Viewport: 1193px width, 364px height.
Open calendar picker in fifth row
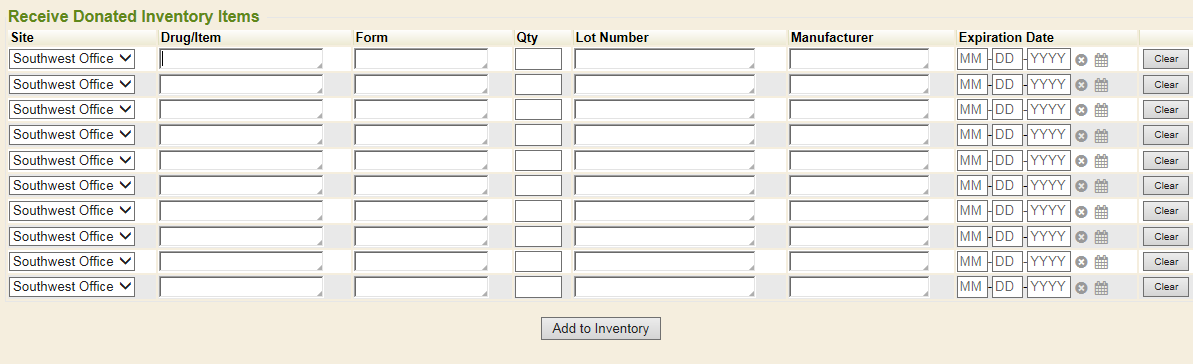coord(1101,161)
